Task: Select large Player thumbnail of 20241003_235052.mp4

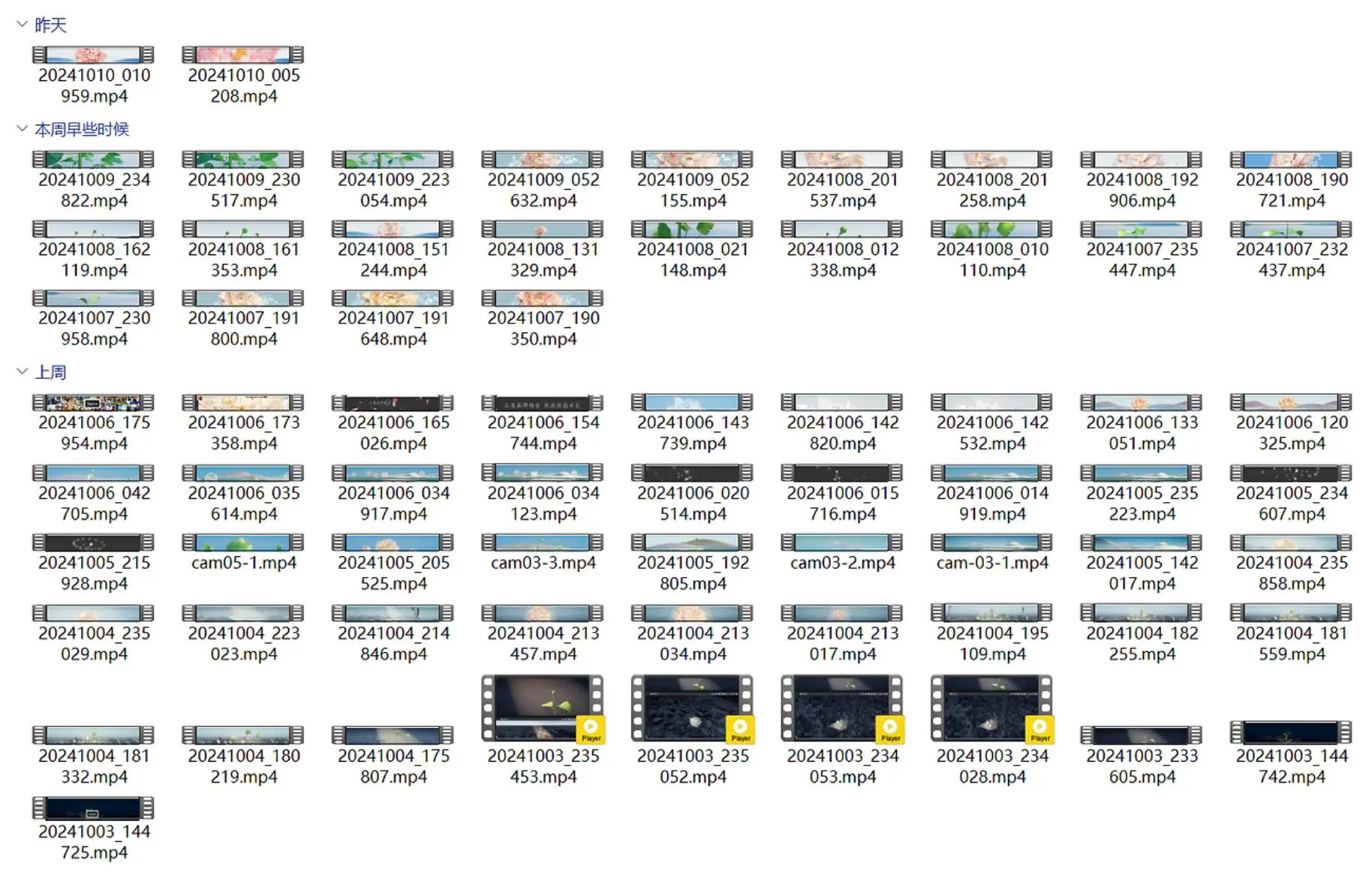Action: tap(693, 709)
